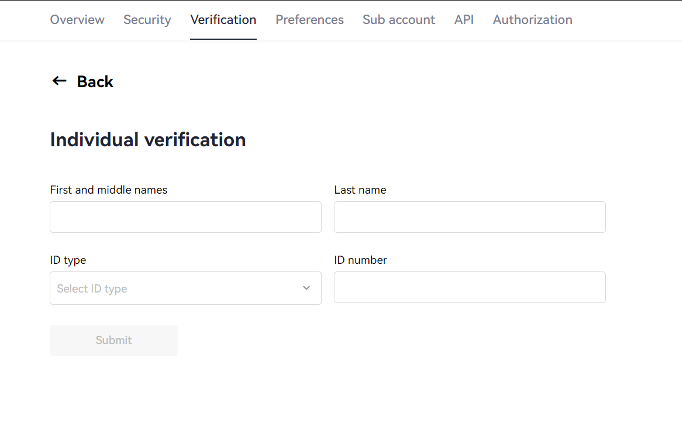Click the Individual verification heading

coord(148,140)
